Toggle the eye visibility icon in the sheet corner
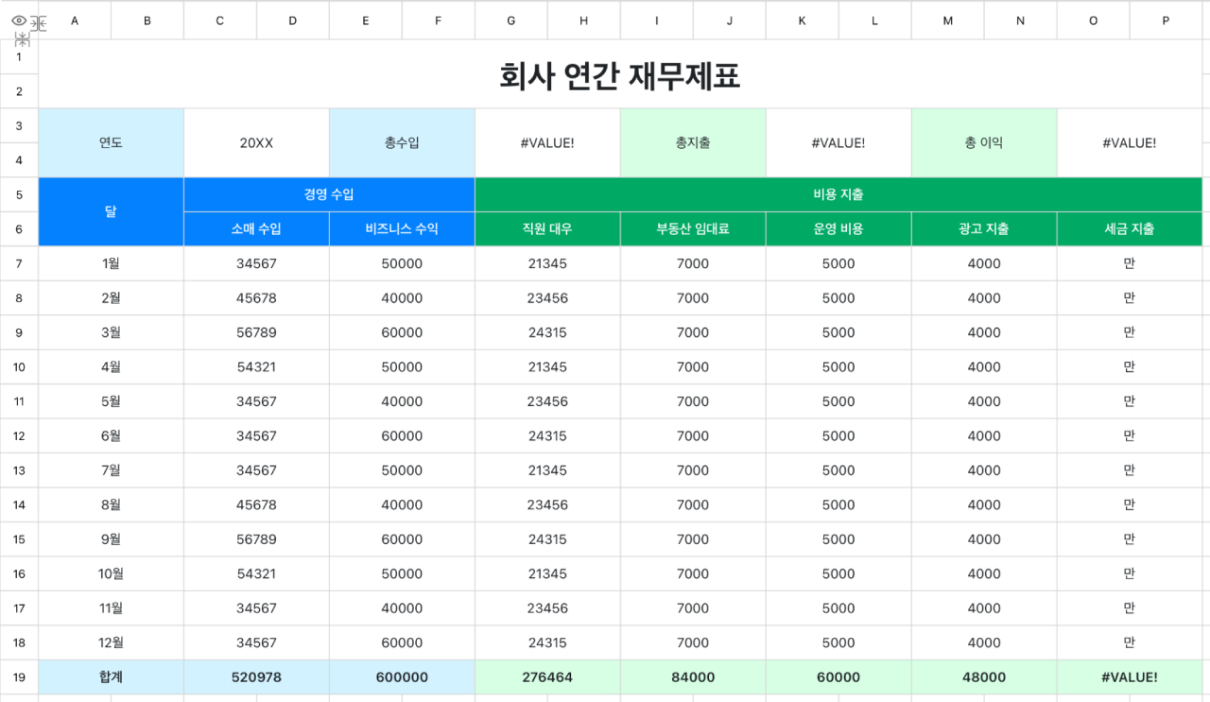Image resolution: width=1210 pixels, height=702 pixels. (x=18, y=20)
